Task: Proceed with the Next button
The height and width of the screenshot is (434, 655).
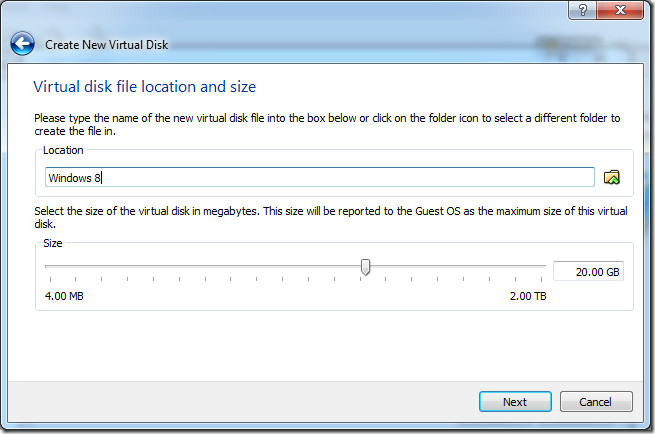Action: click(x=515, y=402)
